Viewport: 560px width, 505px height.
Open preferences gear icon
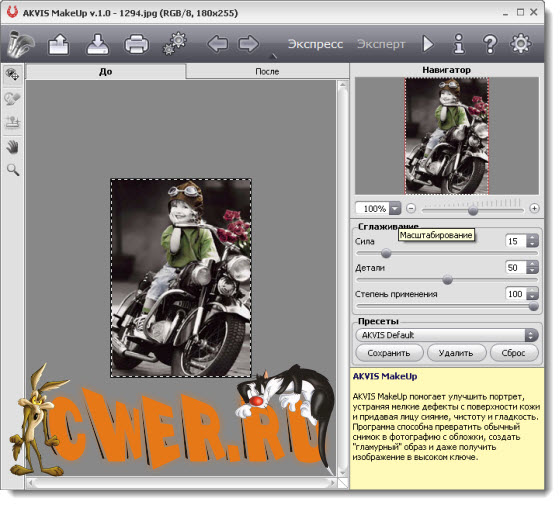coord(520,44)
